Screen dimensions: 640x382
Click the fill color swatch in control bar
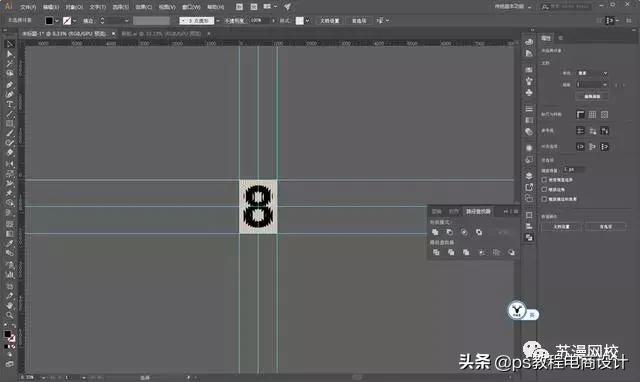click(x=49, y=21)
